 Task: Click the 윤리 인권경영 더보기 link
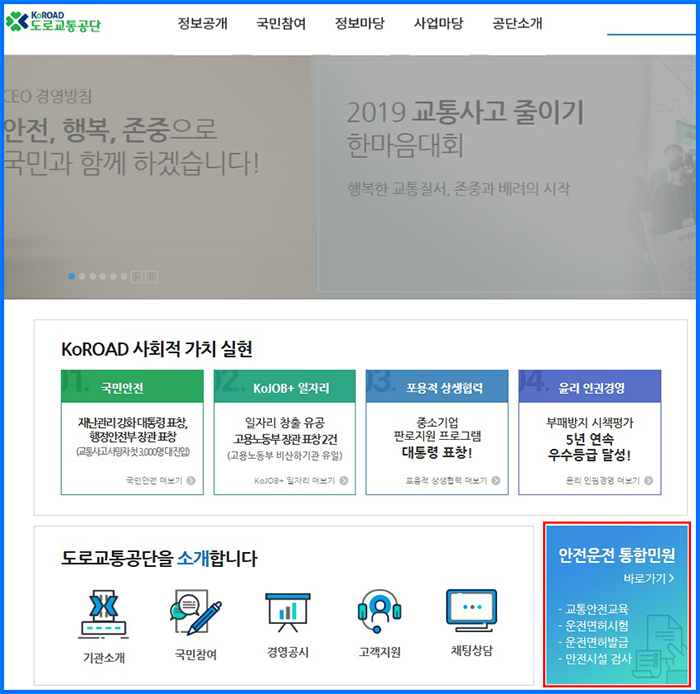coord(603,480)
